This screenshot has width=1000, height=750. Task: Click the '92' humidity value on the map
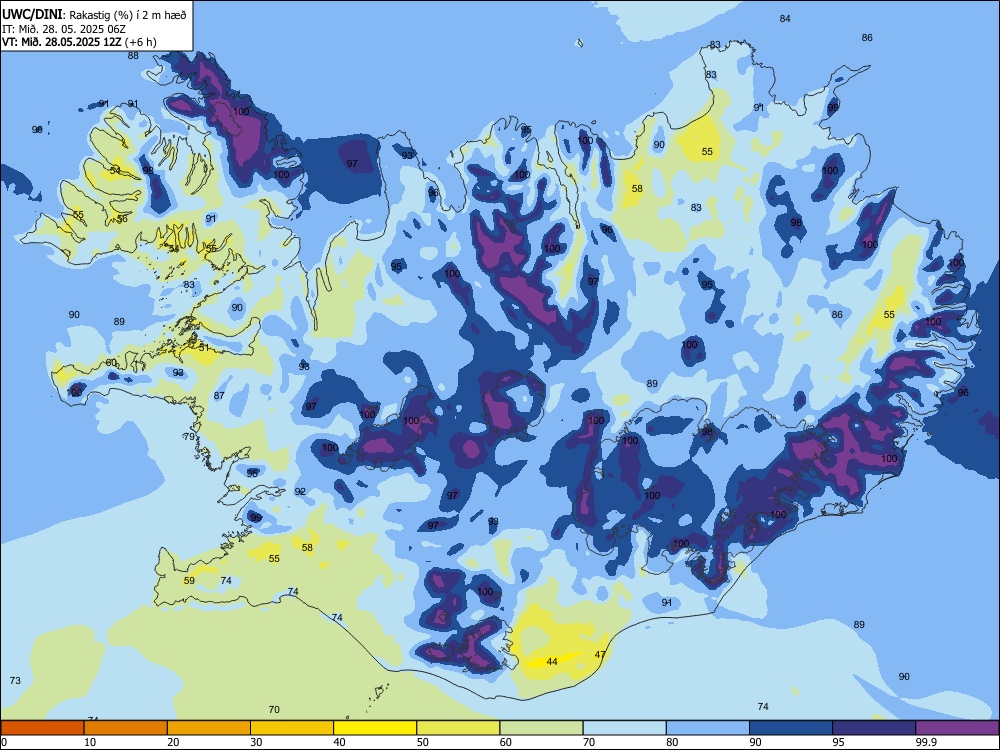click(x=300, y=491)
